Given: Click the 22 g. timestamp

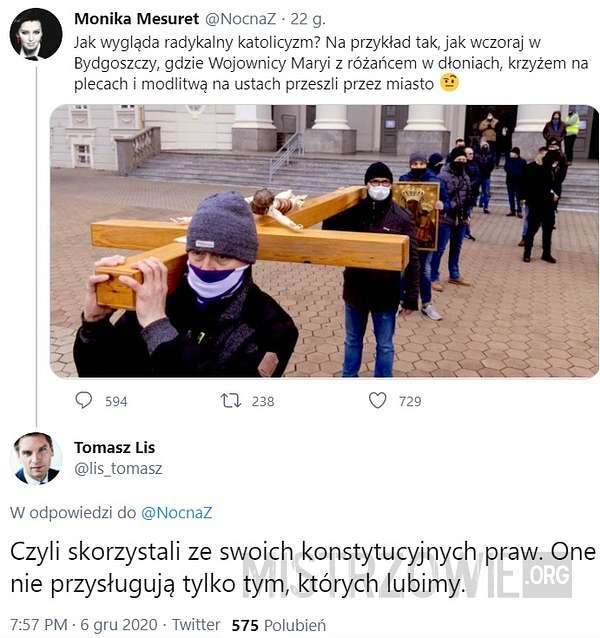Looking at the screenshot, I should point(308,19).
